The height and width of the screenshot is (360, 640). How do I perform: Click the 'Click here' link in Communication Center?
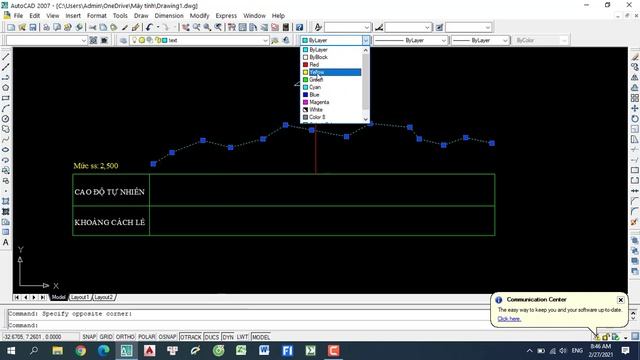pyautogui.click(x=509, y=319)
